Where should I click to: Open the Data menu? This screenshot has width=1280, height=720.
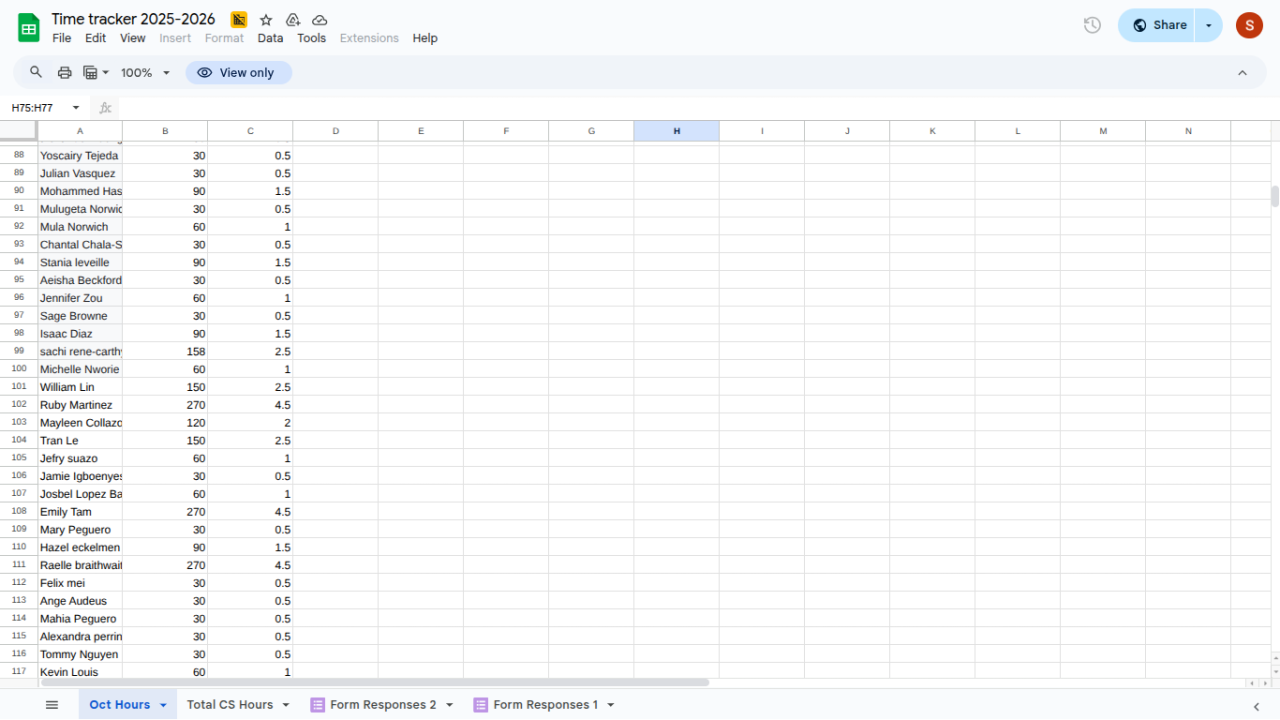pos(270,38)
